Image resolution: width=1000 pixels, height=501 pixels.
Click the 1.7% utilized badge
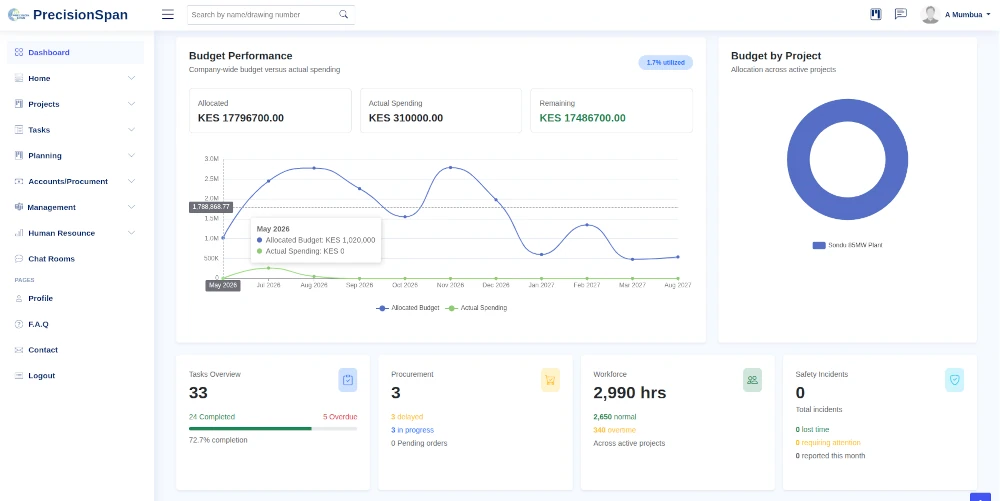coord(665,62)
